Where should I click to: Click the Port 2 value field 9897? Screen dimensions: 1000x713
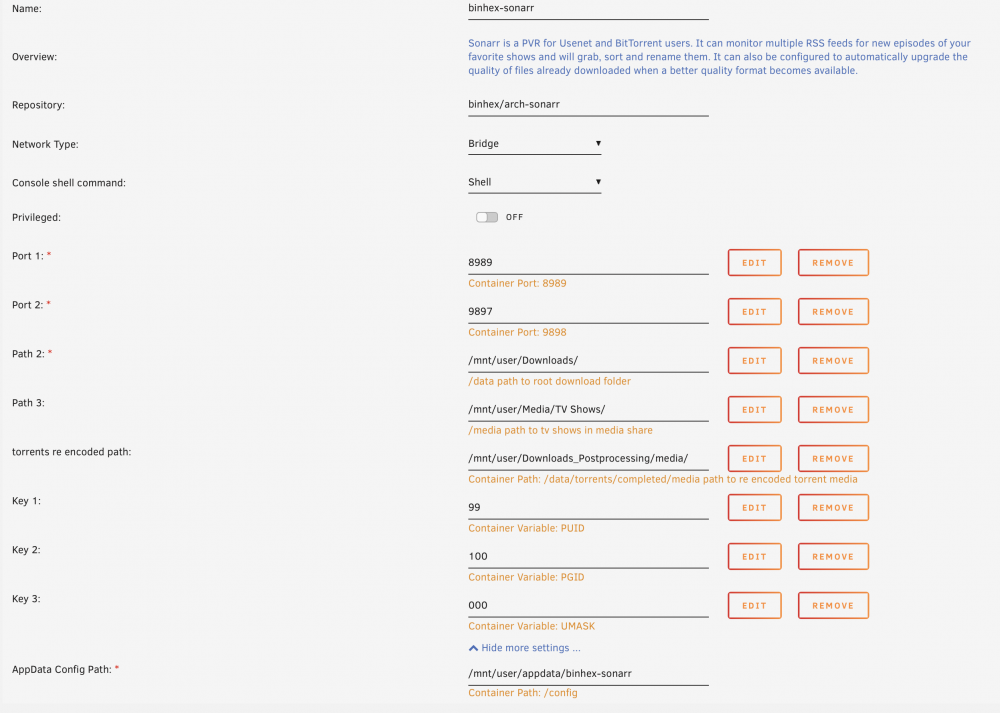click(x=588, y=312)
